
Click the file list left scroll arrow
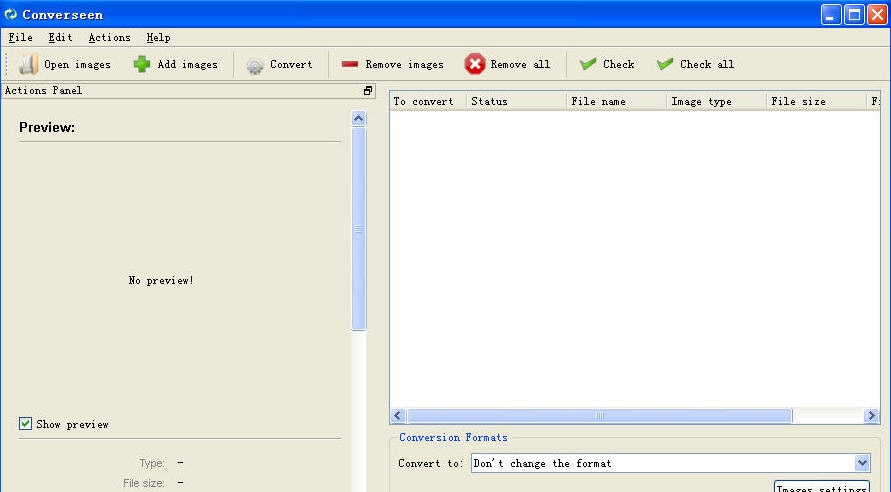point(398,415)
